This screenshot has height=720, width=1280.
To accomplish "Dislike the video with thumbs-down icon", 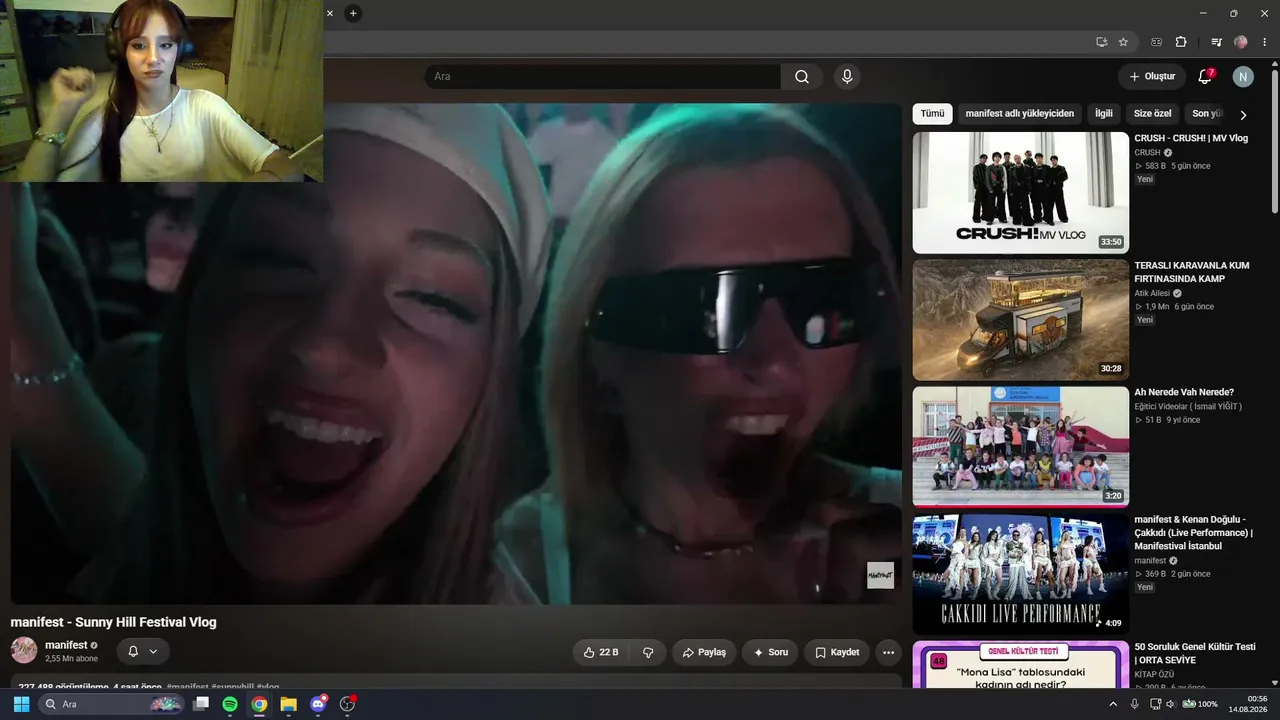I will (648, 652).
